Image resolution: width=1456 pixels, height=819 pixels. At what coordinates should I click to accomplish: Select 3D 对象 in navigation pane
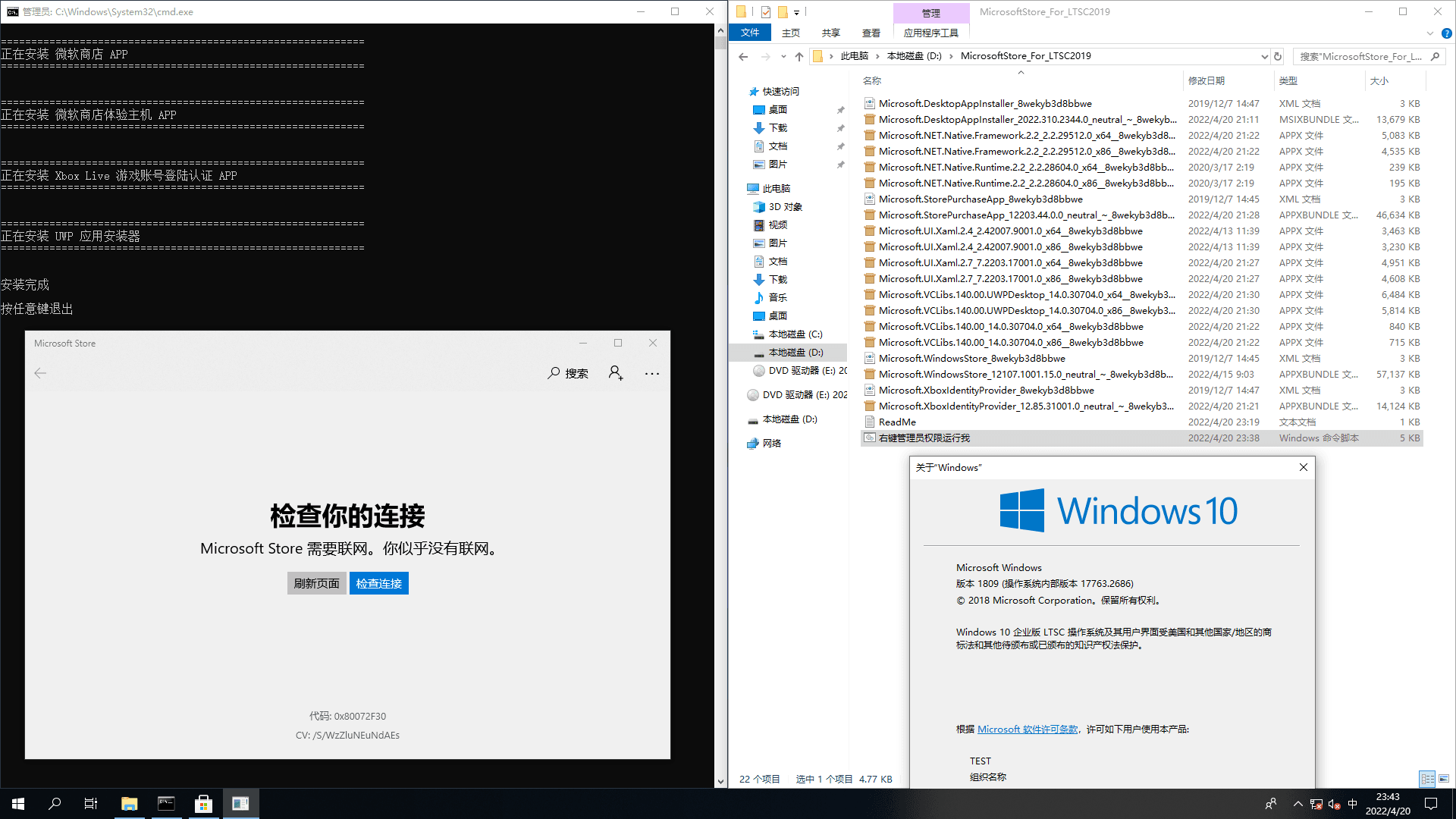[x=786, y=206]
